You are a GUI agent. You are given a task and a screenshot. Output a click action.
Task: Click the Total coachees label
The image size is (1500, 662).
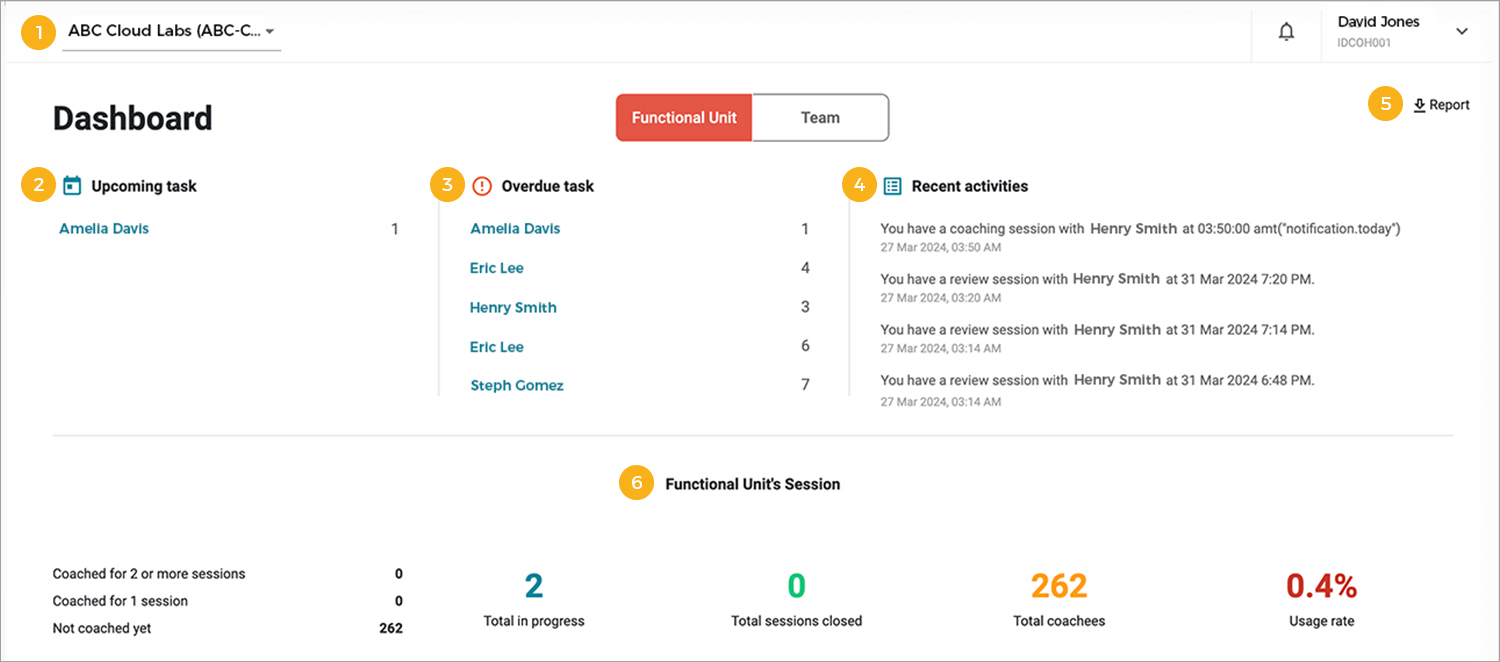[x=1059, y=621]
